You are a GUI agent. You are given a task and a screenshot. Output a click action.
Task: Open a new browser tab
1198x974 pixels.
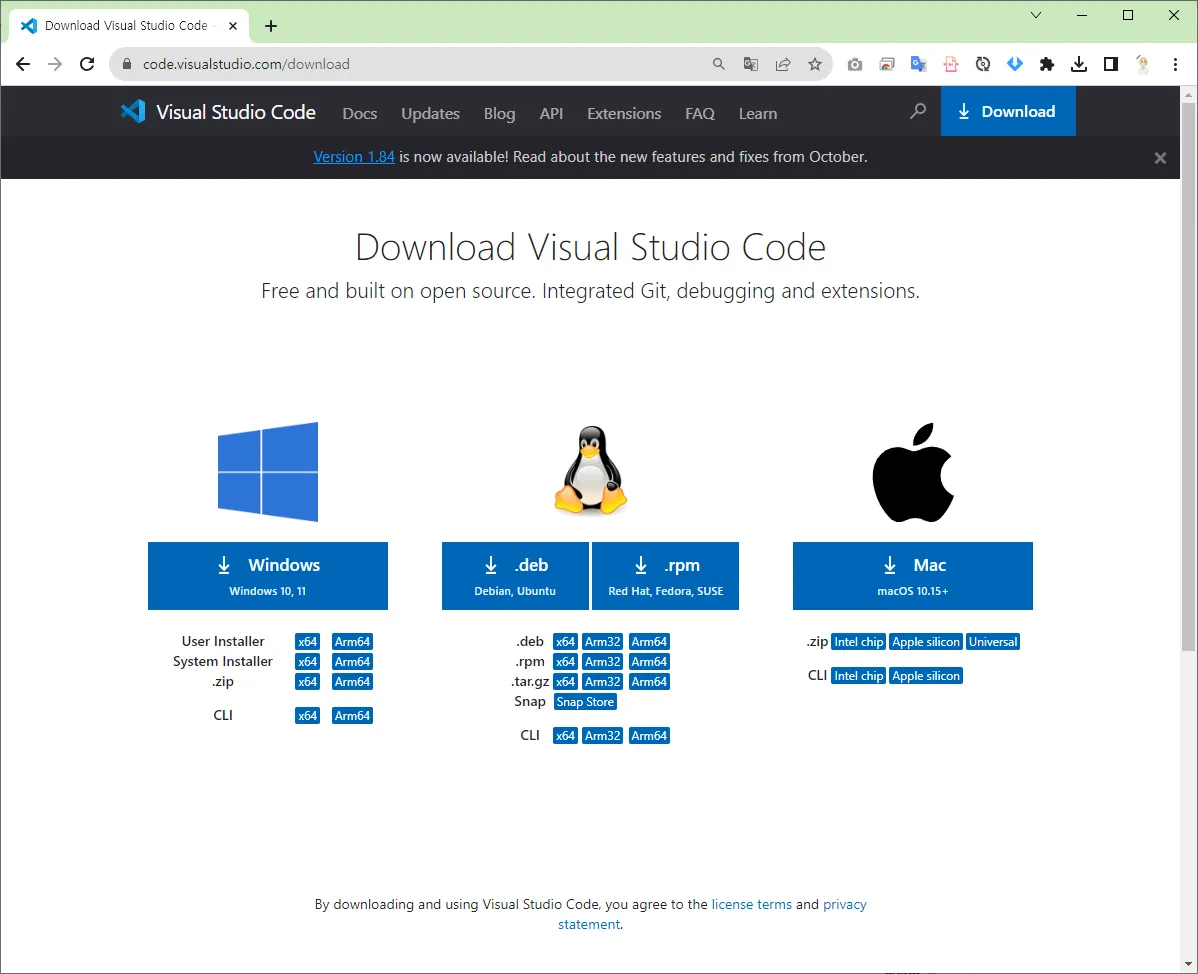[x=270, y=26]
